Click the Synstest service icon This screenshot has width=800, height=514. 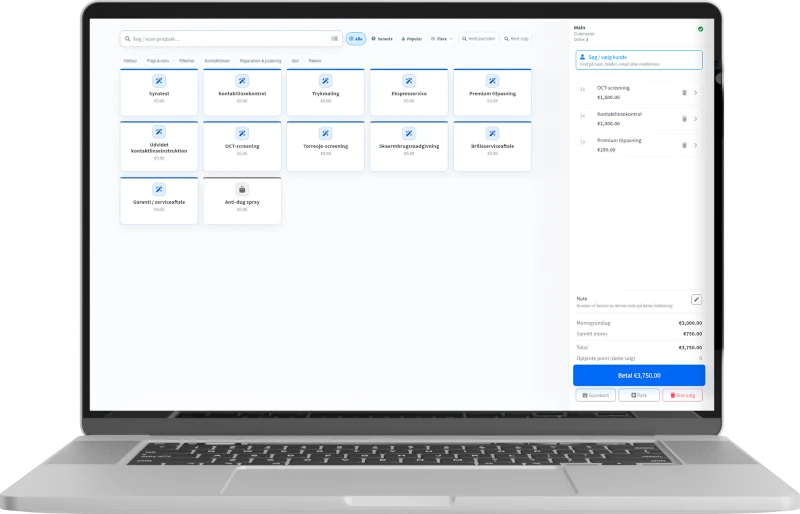point(159,81)
